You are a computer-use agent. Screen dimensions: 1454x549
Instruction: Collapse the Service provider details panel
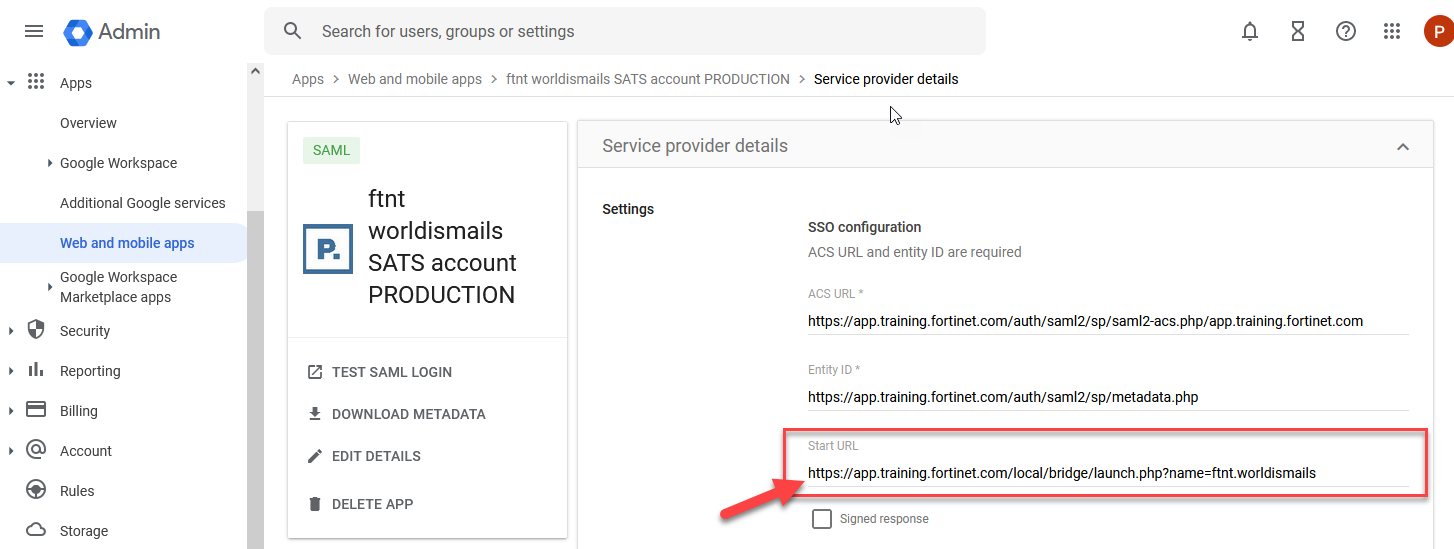click(1403, 147)
